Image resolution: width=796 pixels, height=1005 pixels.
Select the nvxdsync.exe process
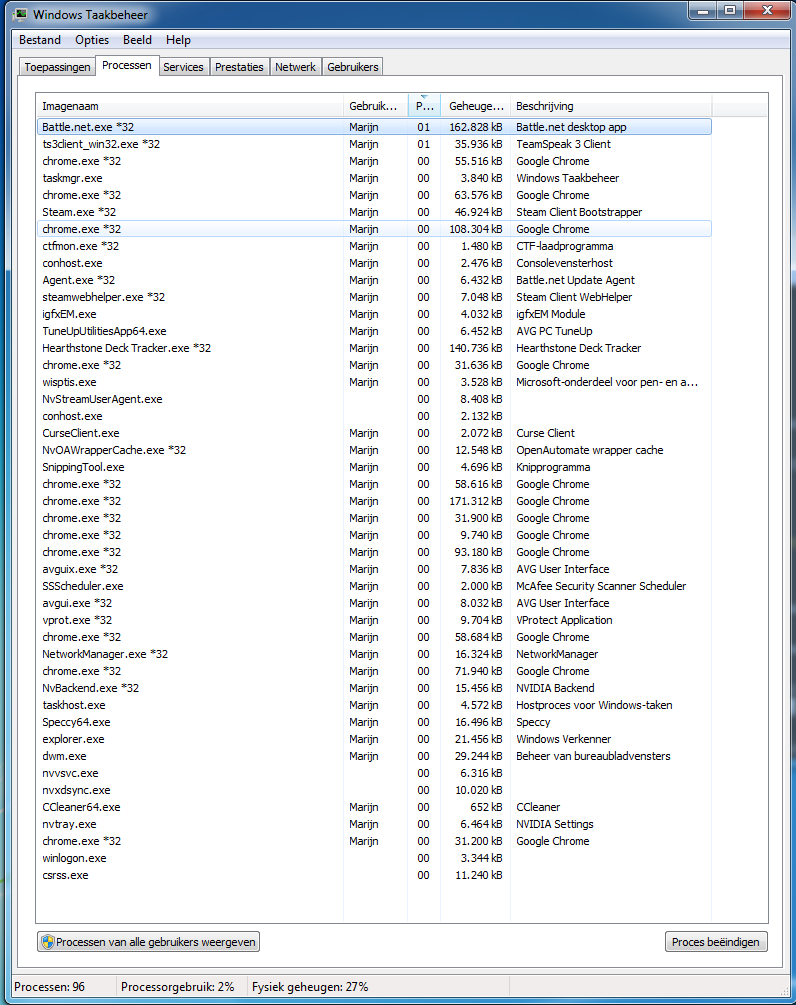374,790
